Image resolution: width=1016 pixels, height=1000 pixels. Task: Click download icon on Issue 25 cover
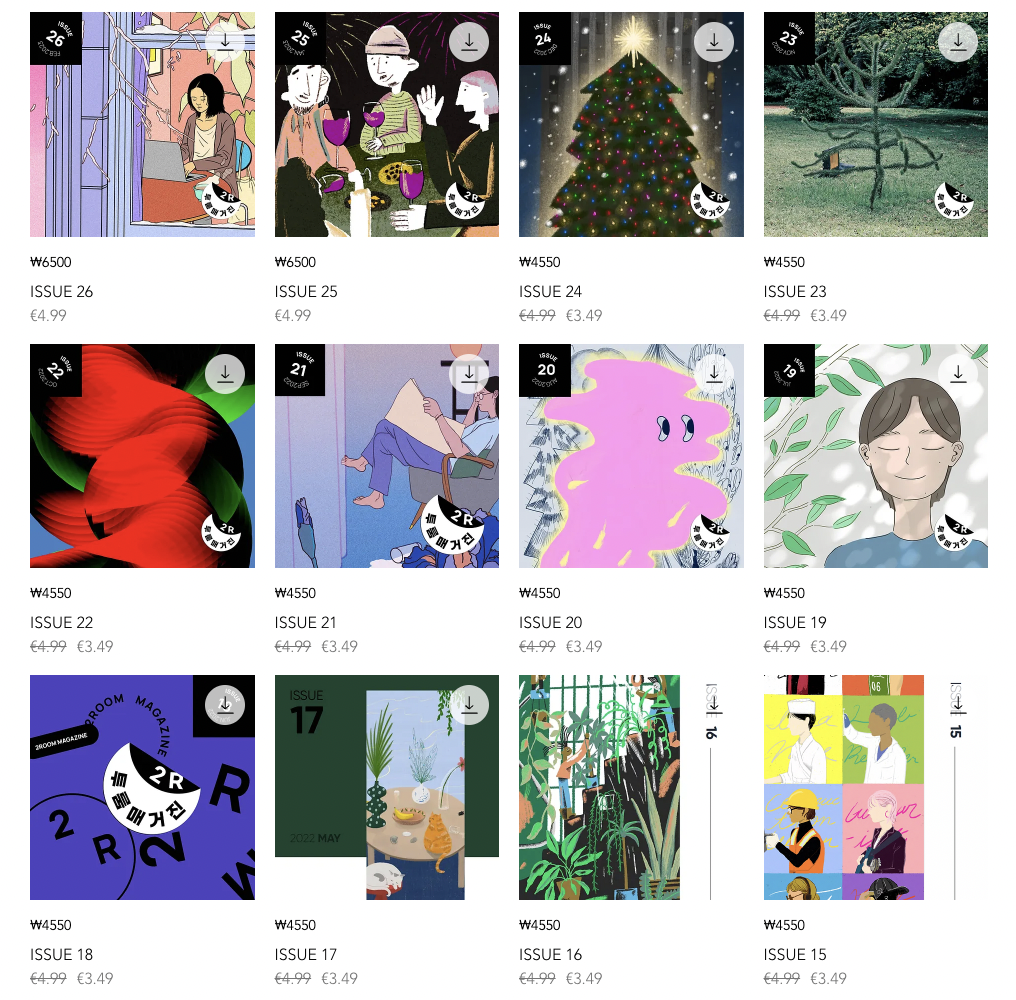tap(469, 42)
